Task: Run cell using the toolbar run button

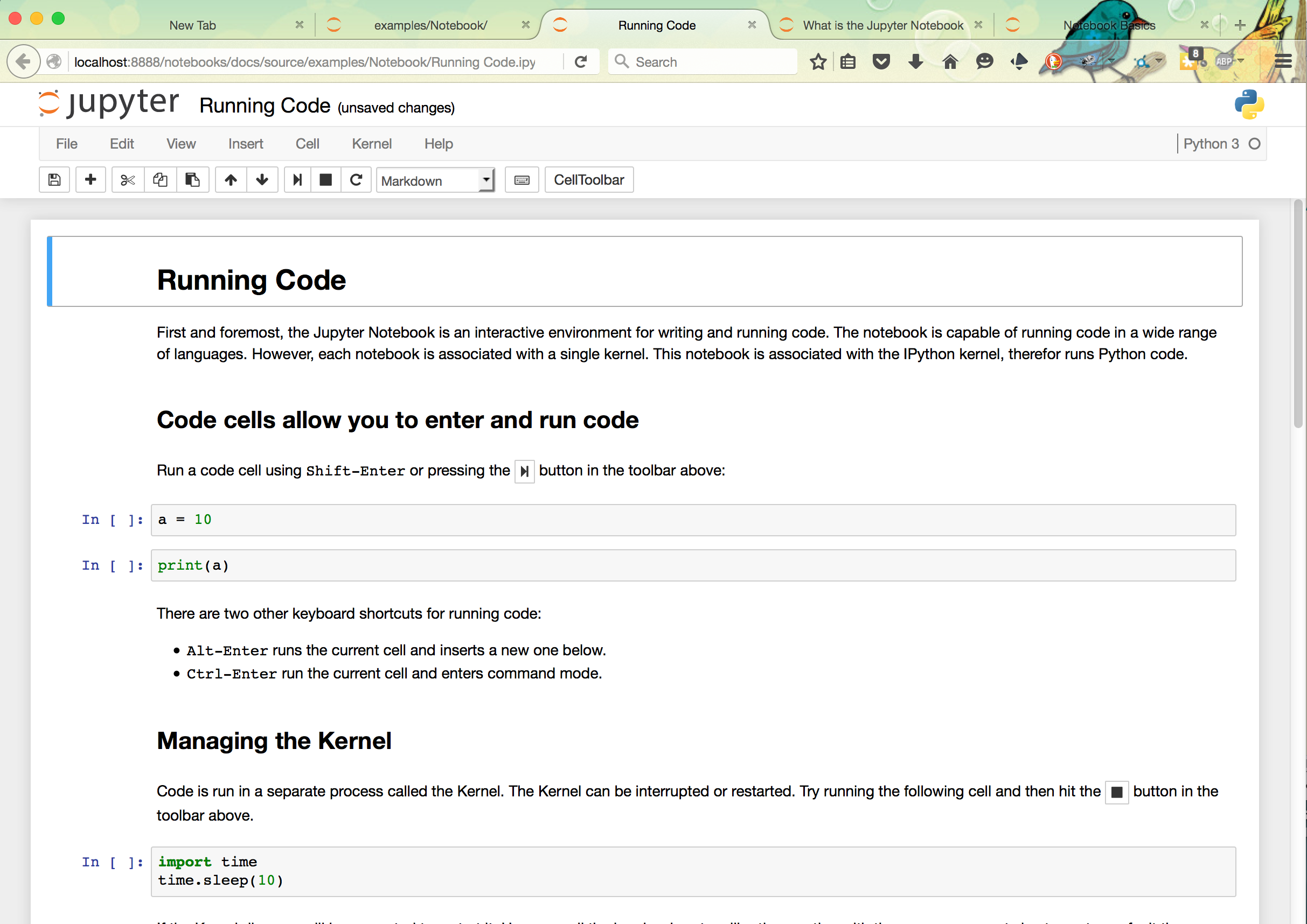Action: pos(297,180)
